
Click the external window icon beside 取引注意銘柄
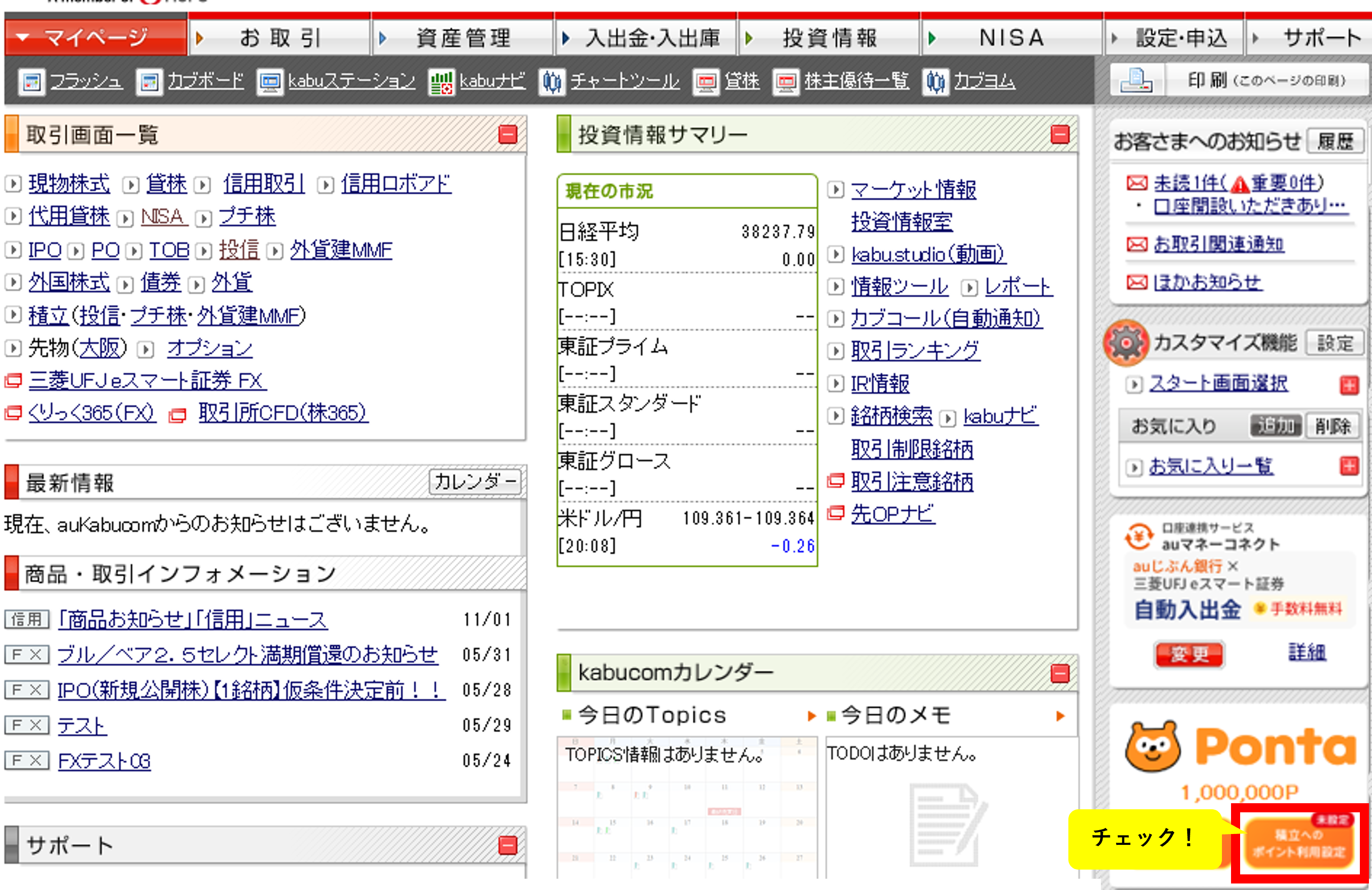836,480
